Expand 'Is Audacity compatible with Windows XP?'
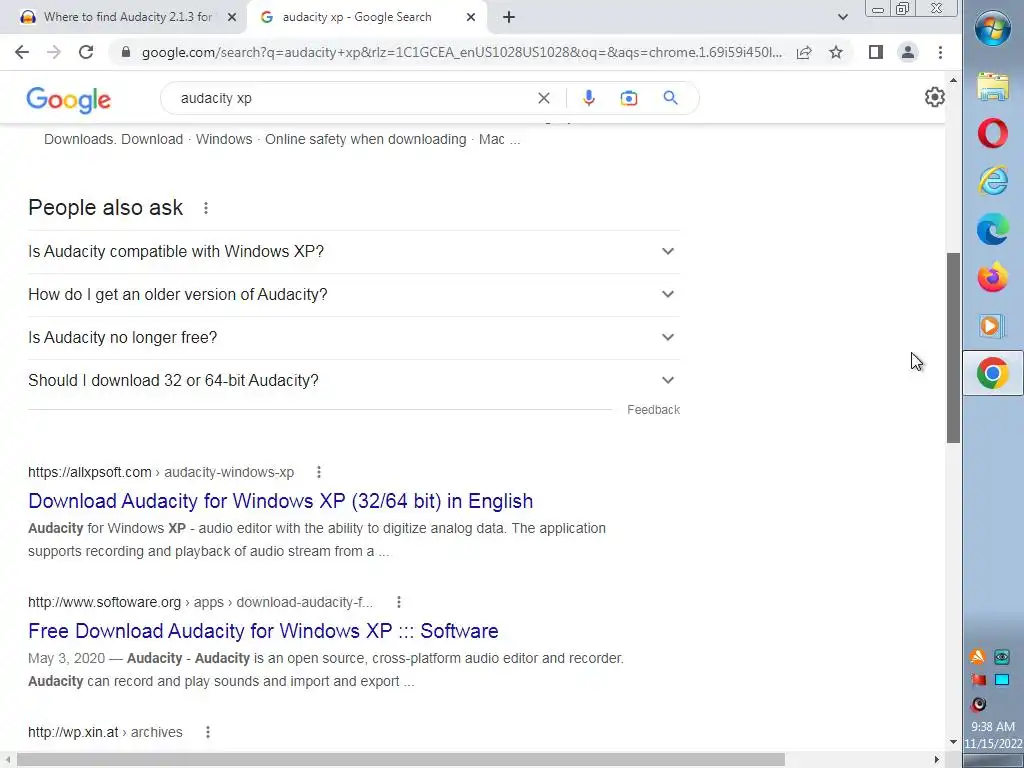1024x768 pixels. [x=354, y=251]
